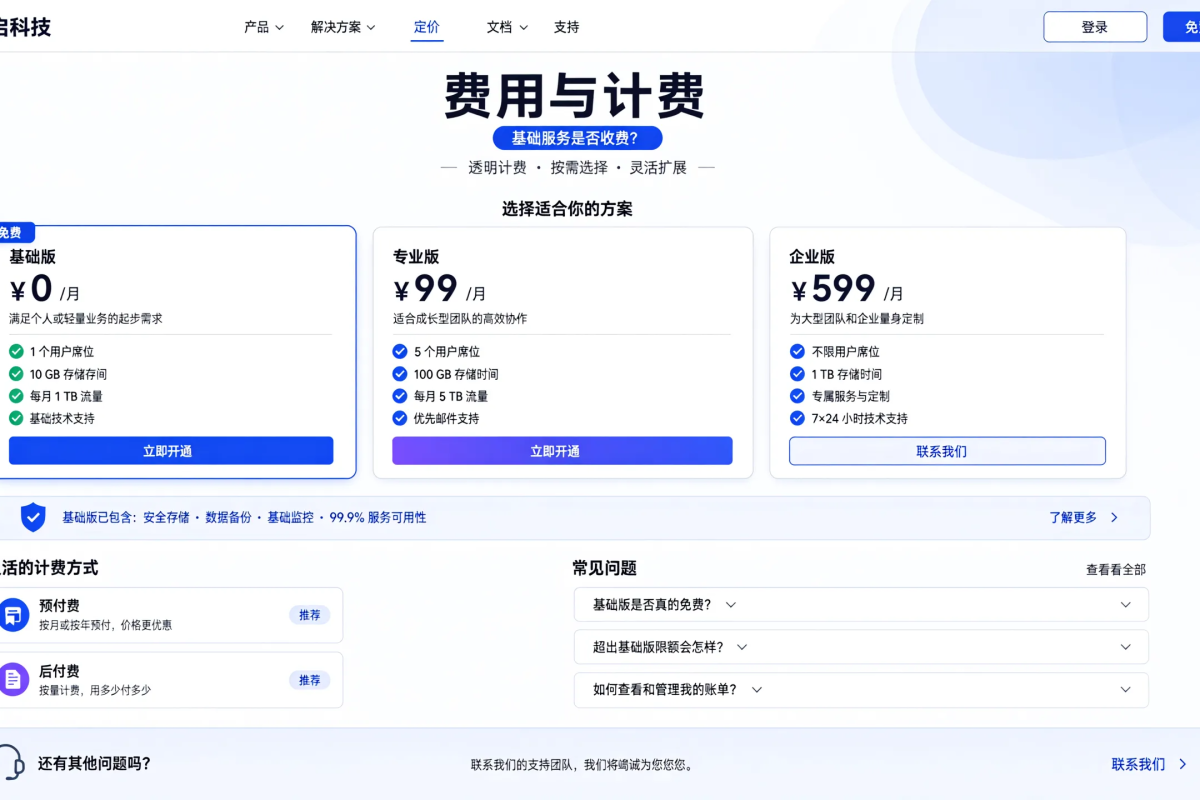Click the 登录 button
This screenshot has height=800, width=1200.
click(1095, 27)
